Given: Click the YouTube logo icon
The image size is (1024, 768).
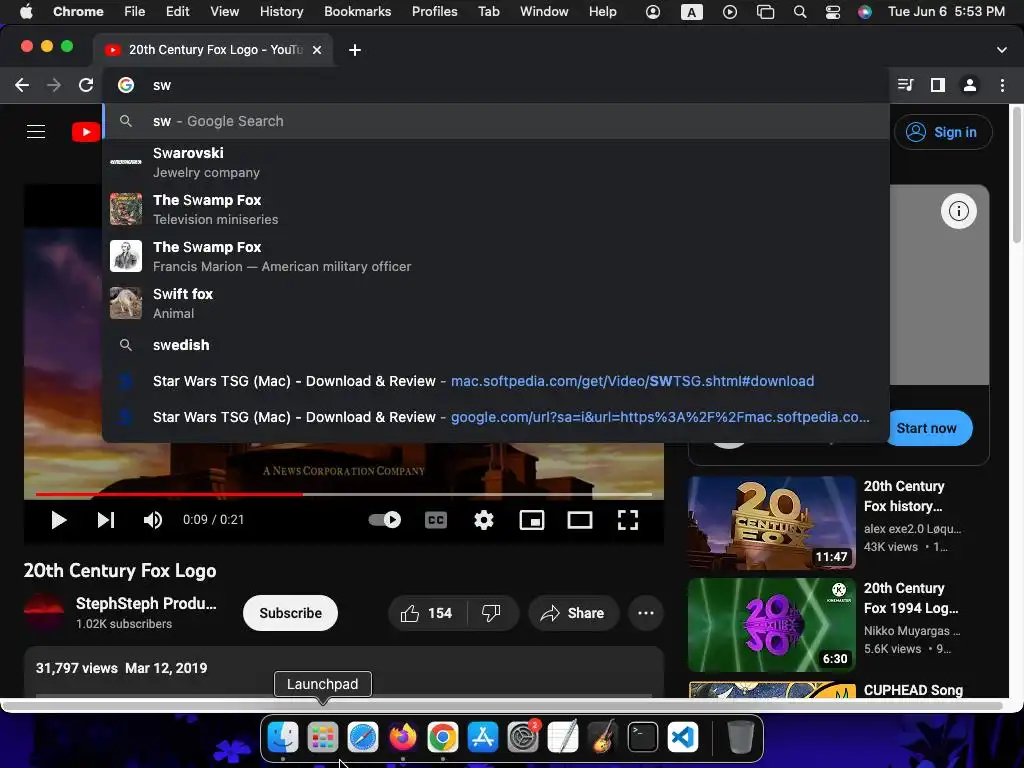Looking at the screenshot, I should pos(86,132).
